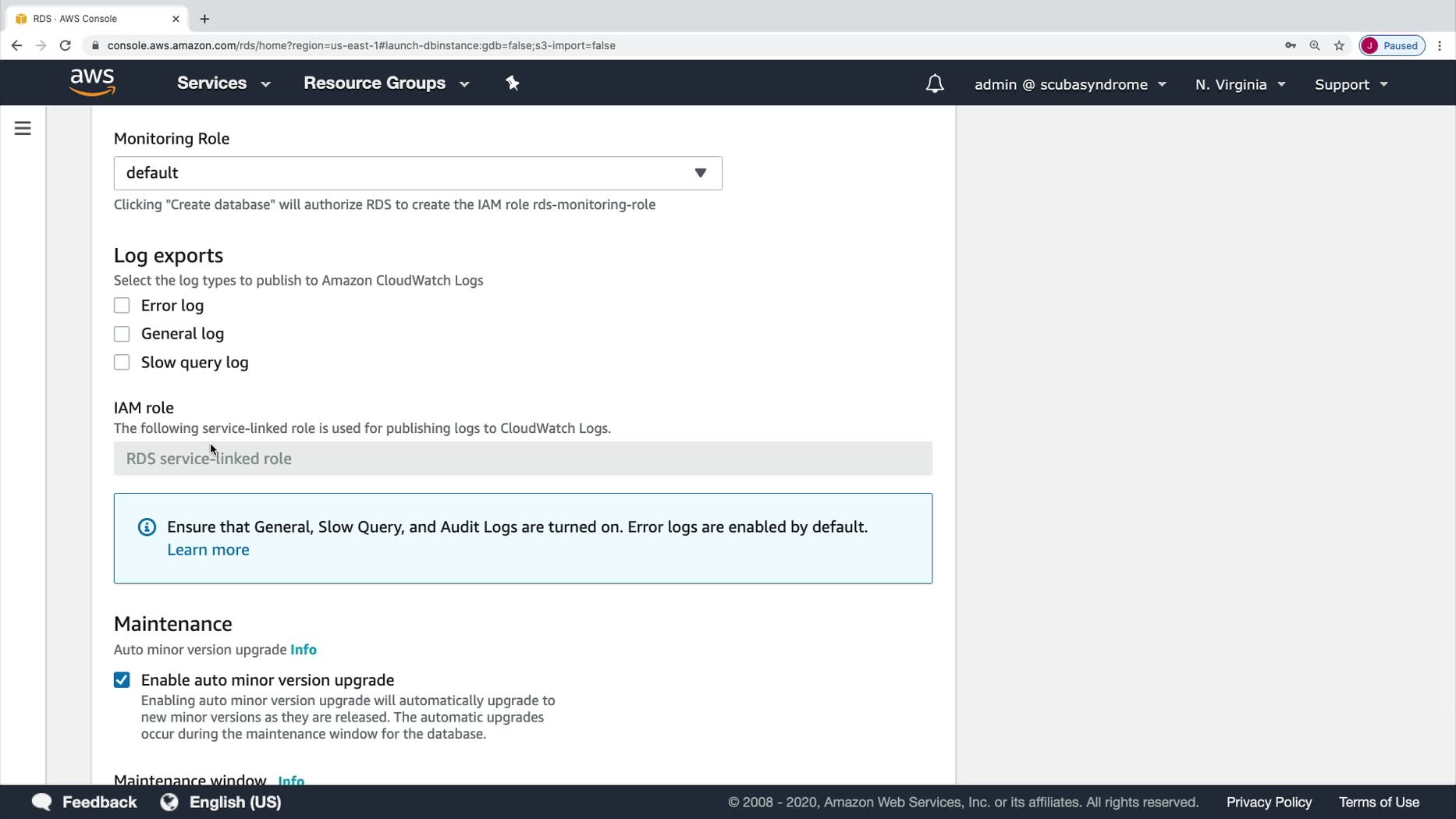
Task: Open the notifications bell
Action: (934, 83)
